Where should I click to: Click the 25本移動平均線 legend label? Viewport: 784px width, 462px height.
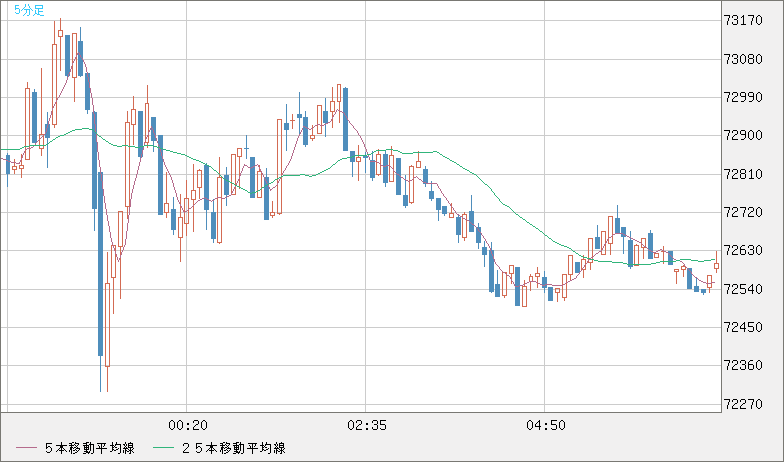pyautogui.click(x=234, y=448)
